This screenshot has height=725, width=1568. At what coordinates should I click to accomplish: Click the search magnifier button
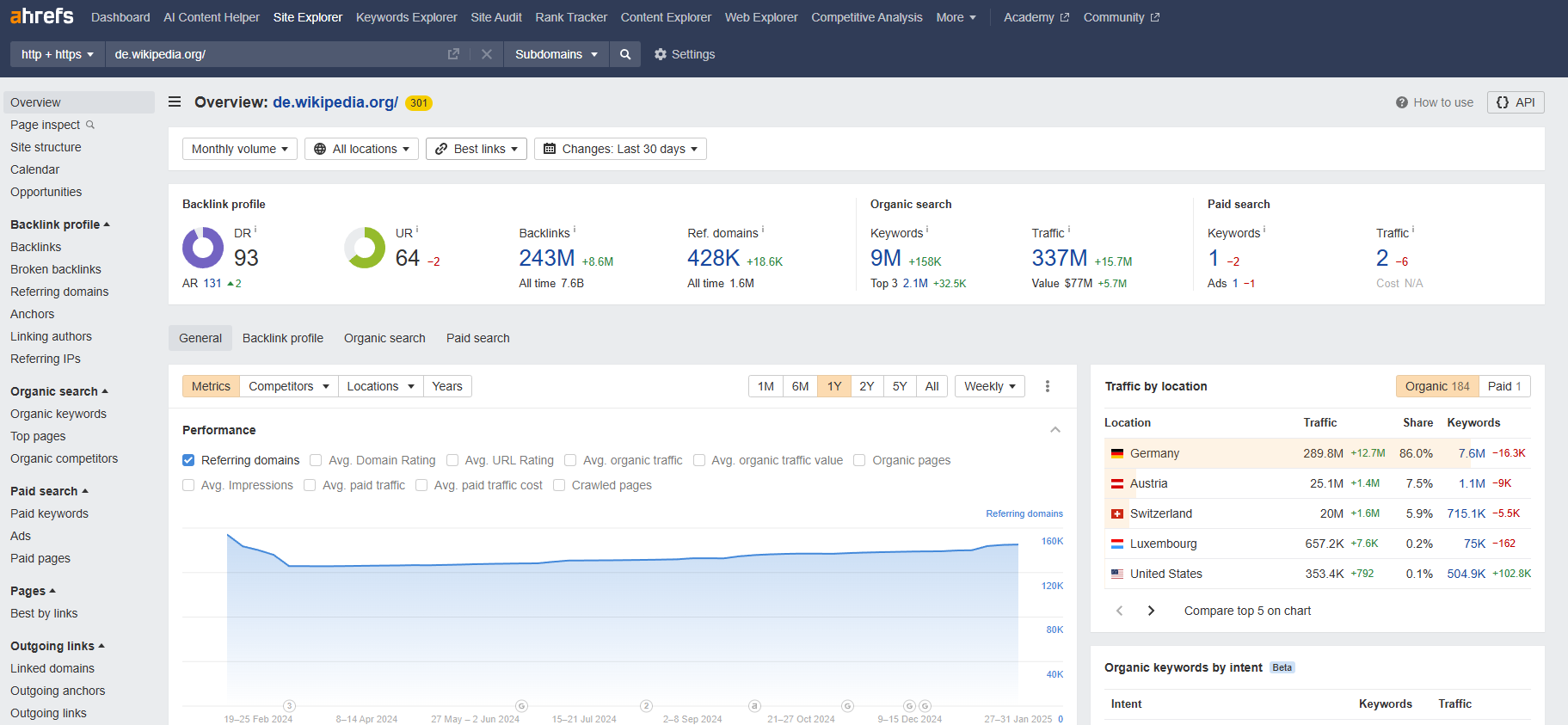click(x=625, y=54)
